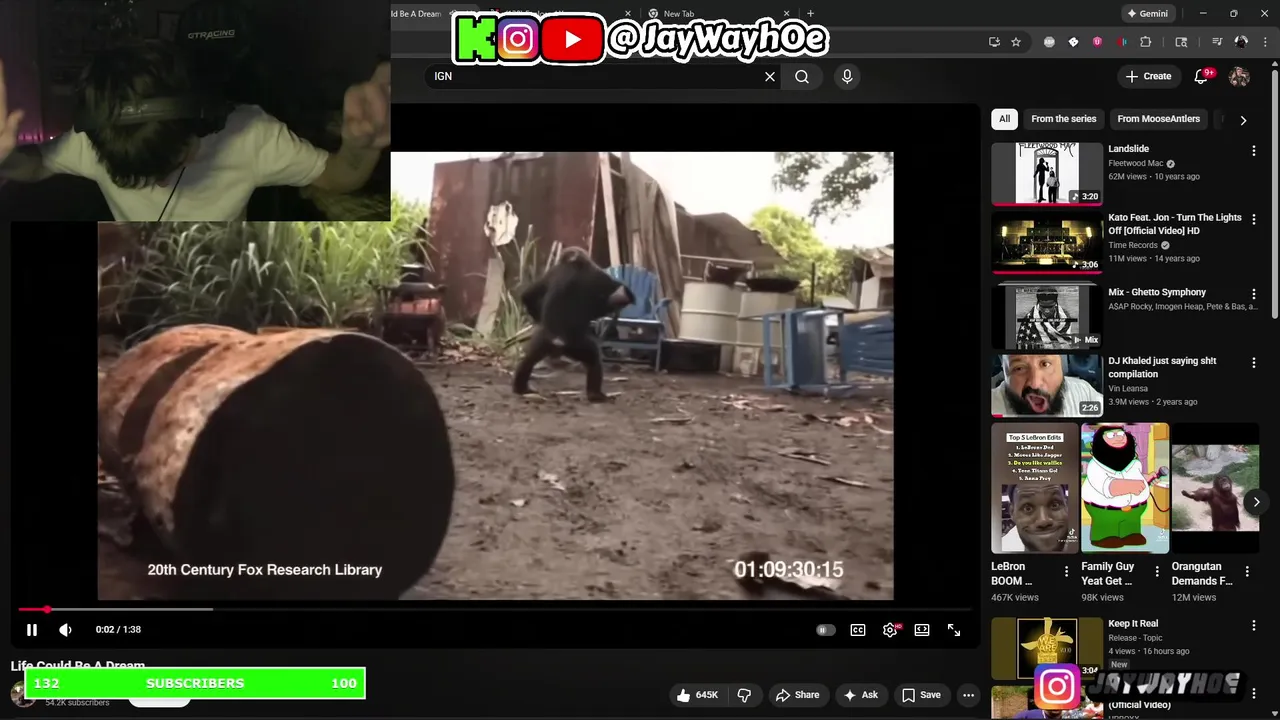
Task: Open YouTube notifications bell
Action: point(1202,76)
